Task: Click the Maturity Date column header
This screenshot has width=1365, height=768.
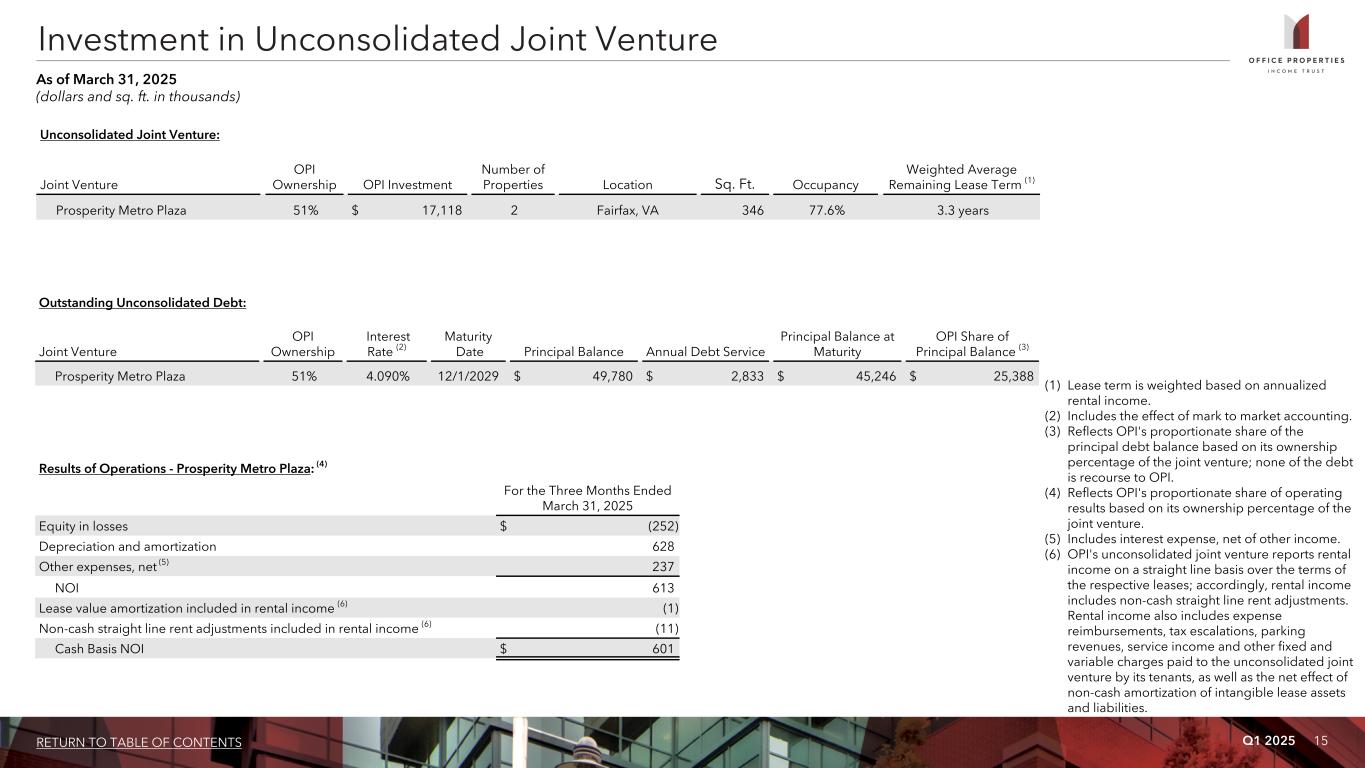Action: [x=467, y=344]
